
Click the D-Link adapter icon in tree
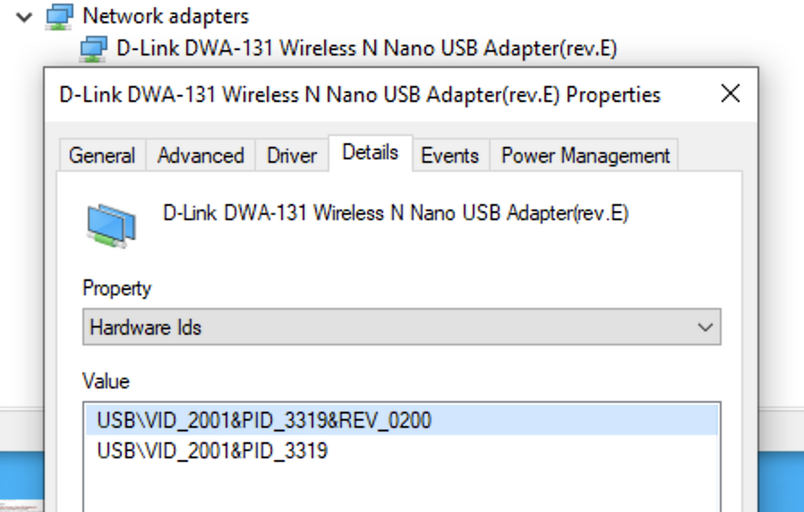pos(93,49)
